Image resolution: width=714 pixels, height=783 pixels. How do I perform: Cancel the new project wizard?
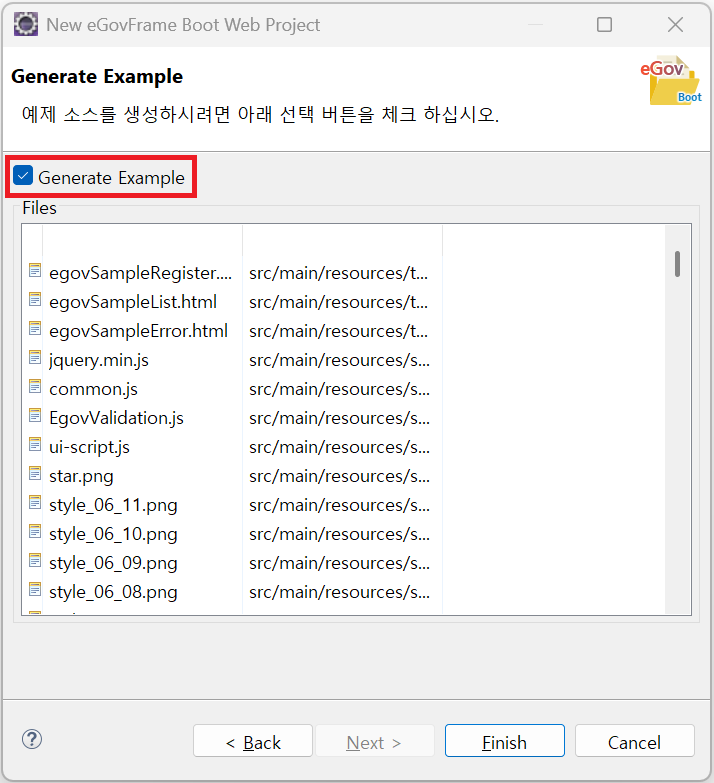coord(634,741)
